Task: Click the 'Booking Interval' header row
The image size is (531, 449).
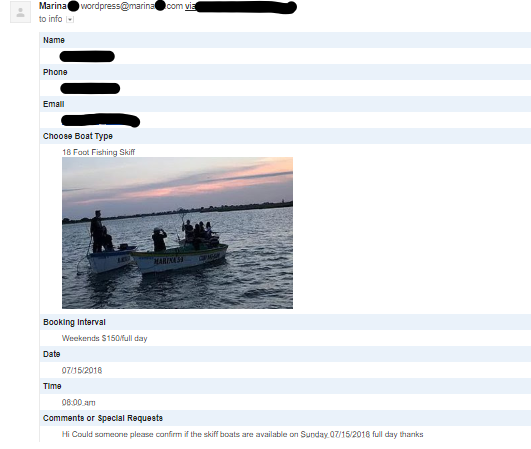Action: tap(285, 322)
